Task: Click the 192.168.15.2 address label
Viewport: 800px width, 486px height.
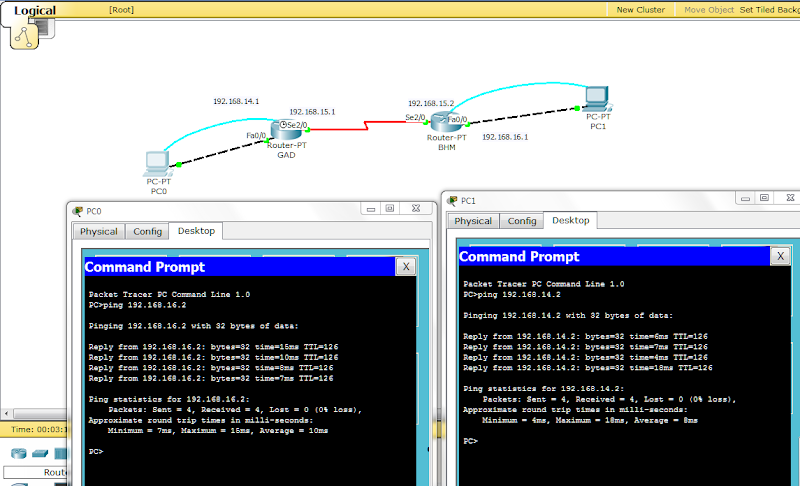Action: (431, 103)
